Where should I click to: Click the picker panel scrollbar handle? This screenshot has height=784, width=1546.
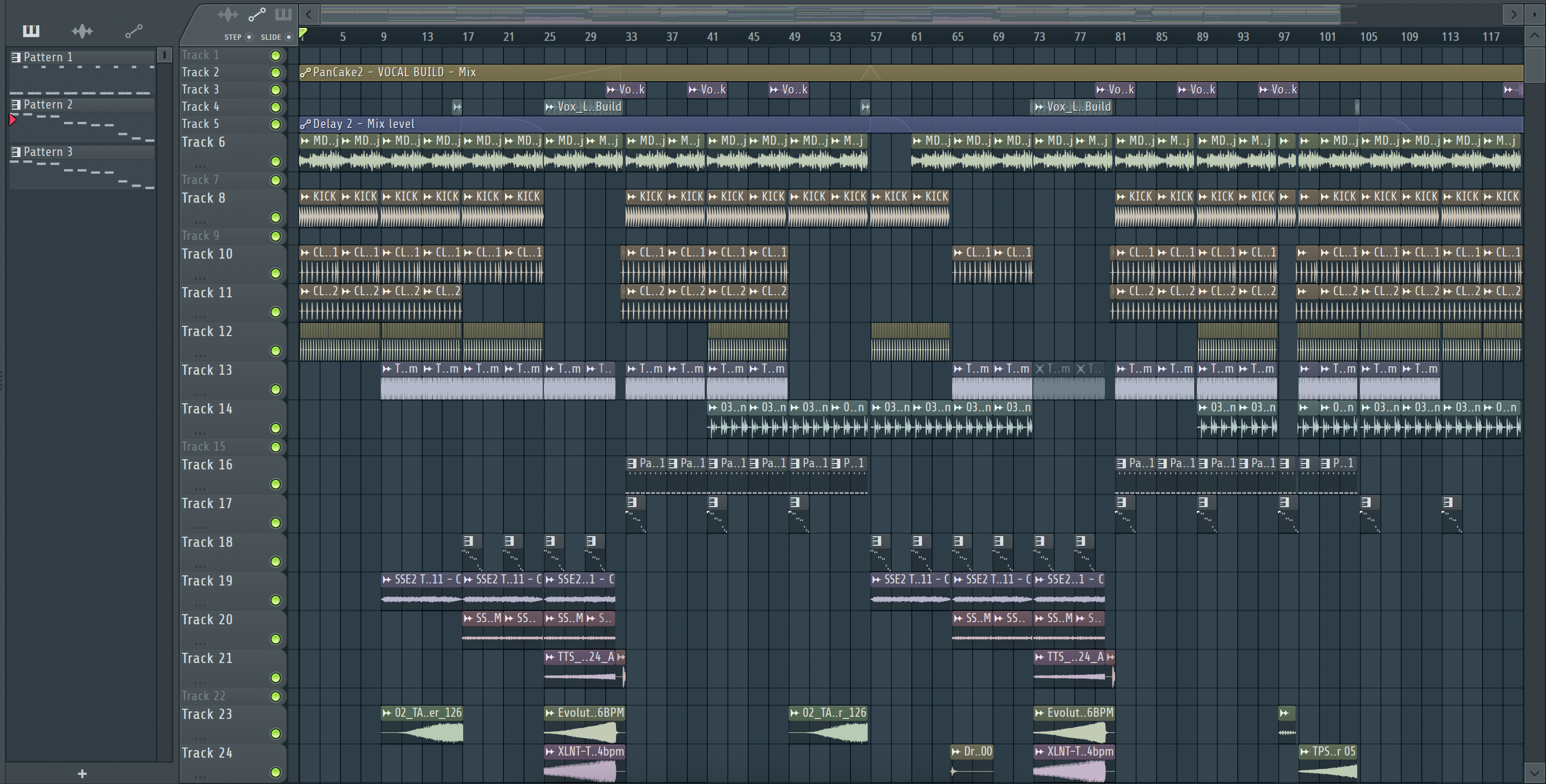click(x=164, y=55)
